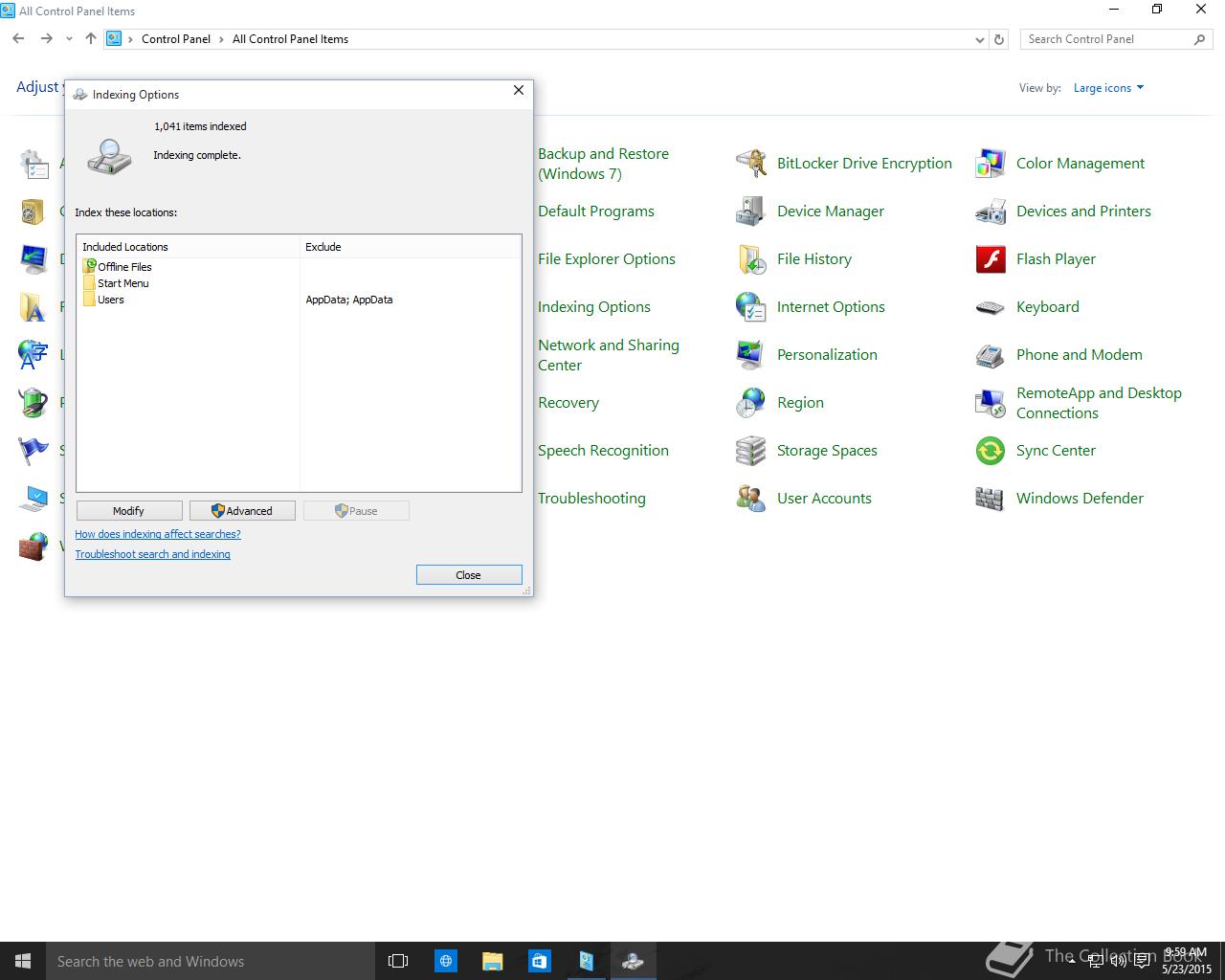Expand the address bar history dropdown
Screen dimensions: 1225x980
[x=979, y=40]
